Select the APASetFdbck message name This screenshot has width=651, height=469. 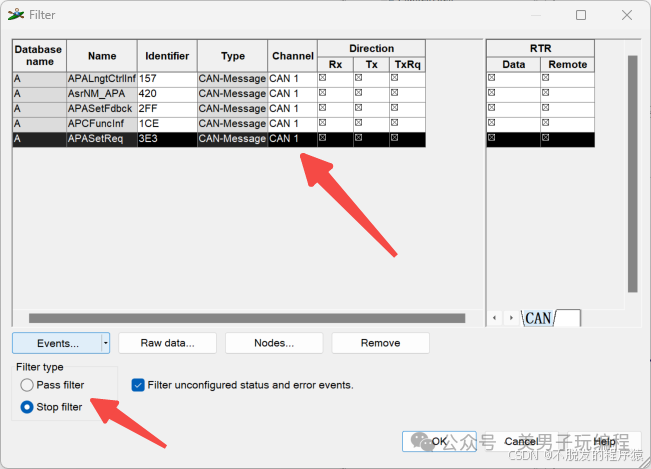pyautogui.click(x=102, y=109)
